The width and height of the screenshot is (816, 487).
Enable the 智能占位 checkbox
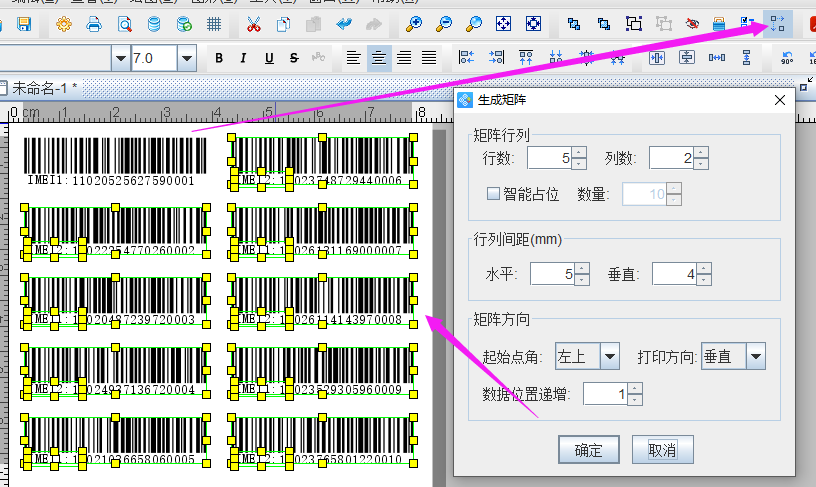pos(493,193)
